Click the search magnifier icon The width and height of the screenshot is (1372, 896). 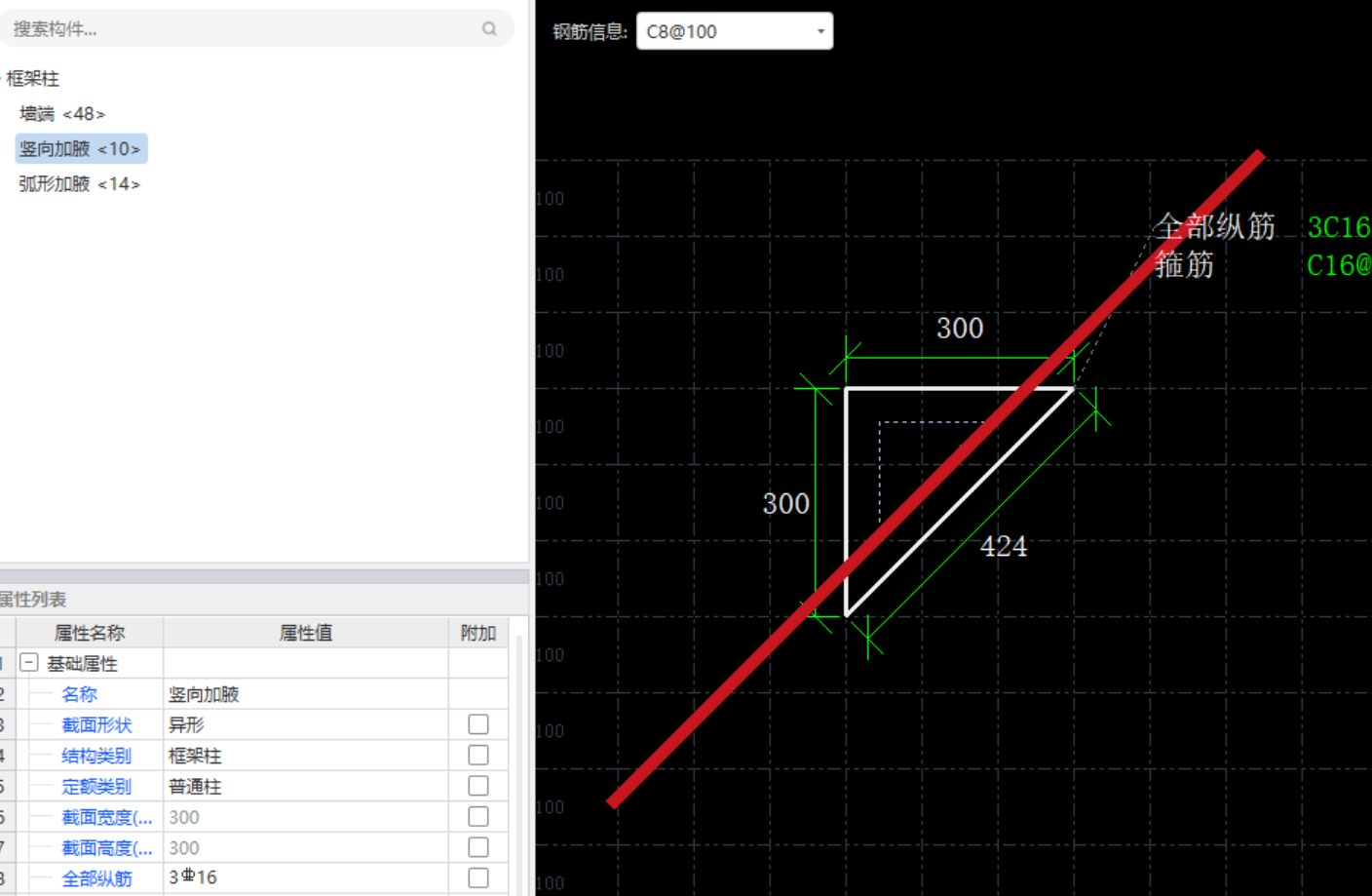point(489,29)
